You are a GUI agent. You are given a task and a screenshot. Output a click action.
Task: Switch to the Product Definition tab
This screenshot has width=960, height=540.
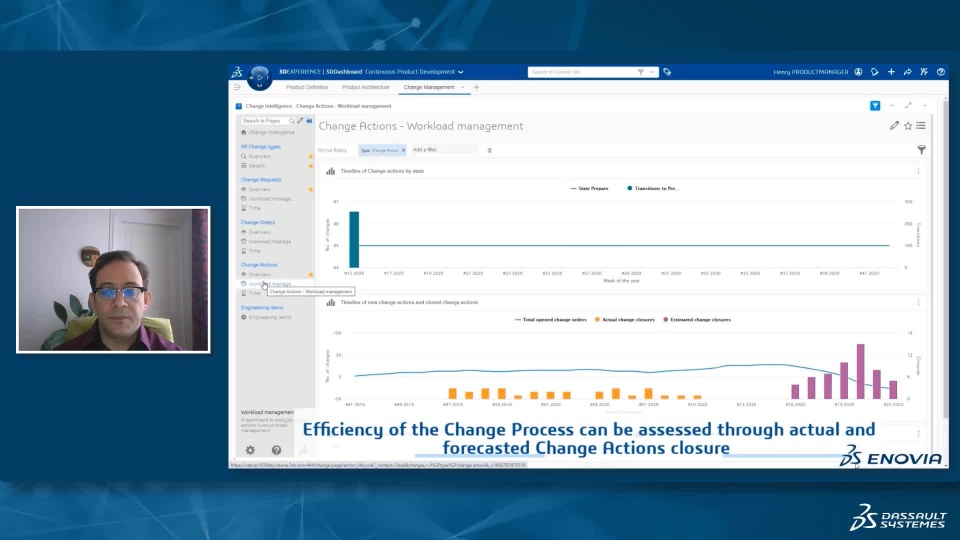(307, 88)
